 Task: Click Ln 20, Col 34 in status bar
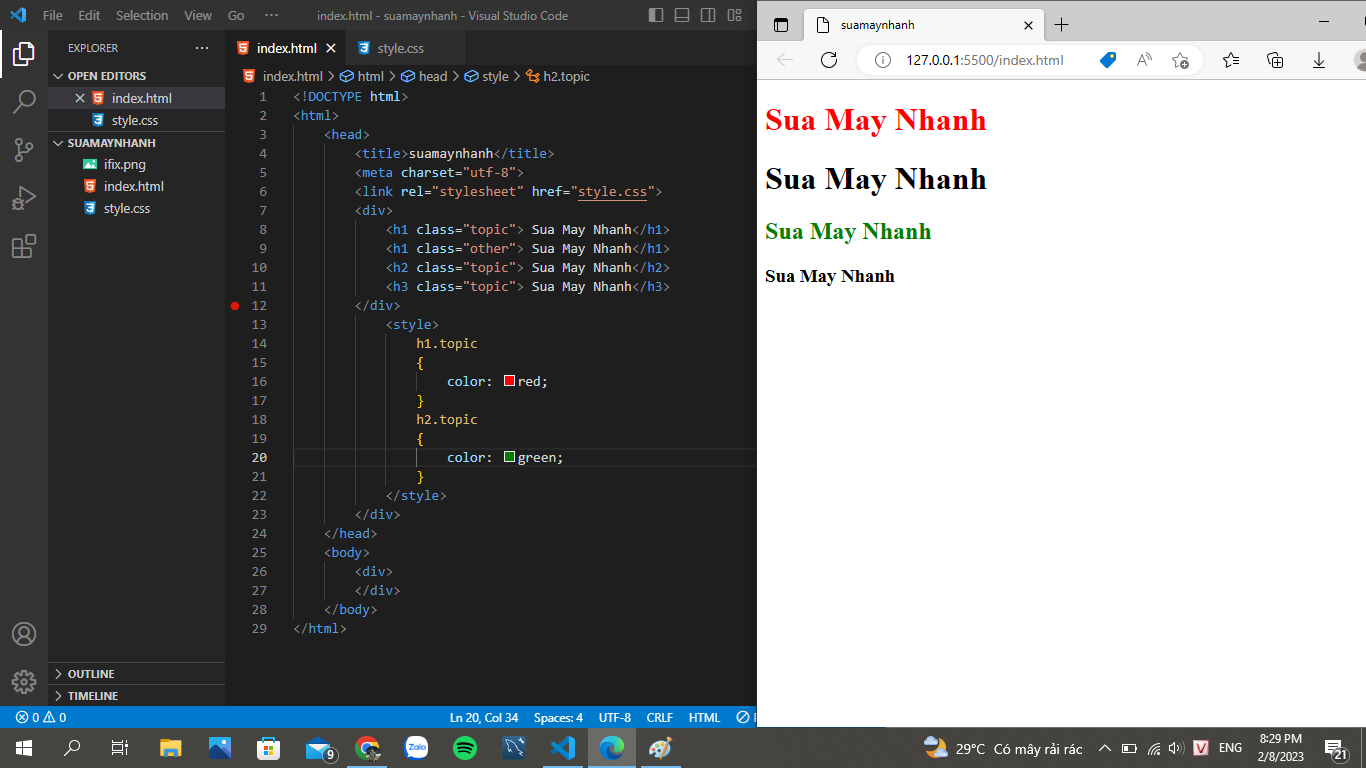click(x=484, y=717)
